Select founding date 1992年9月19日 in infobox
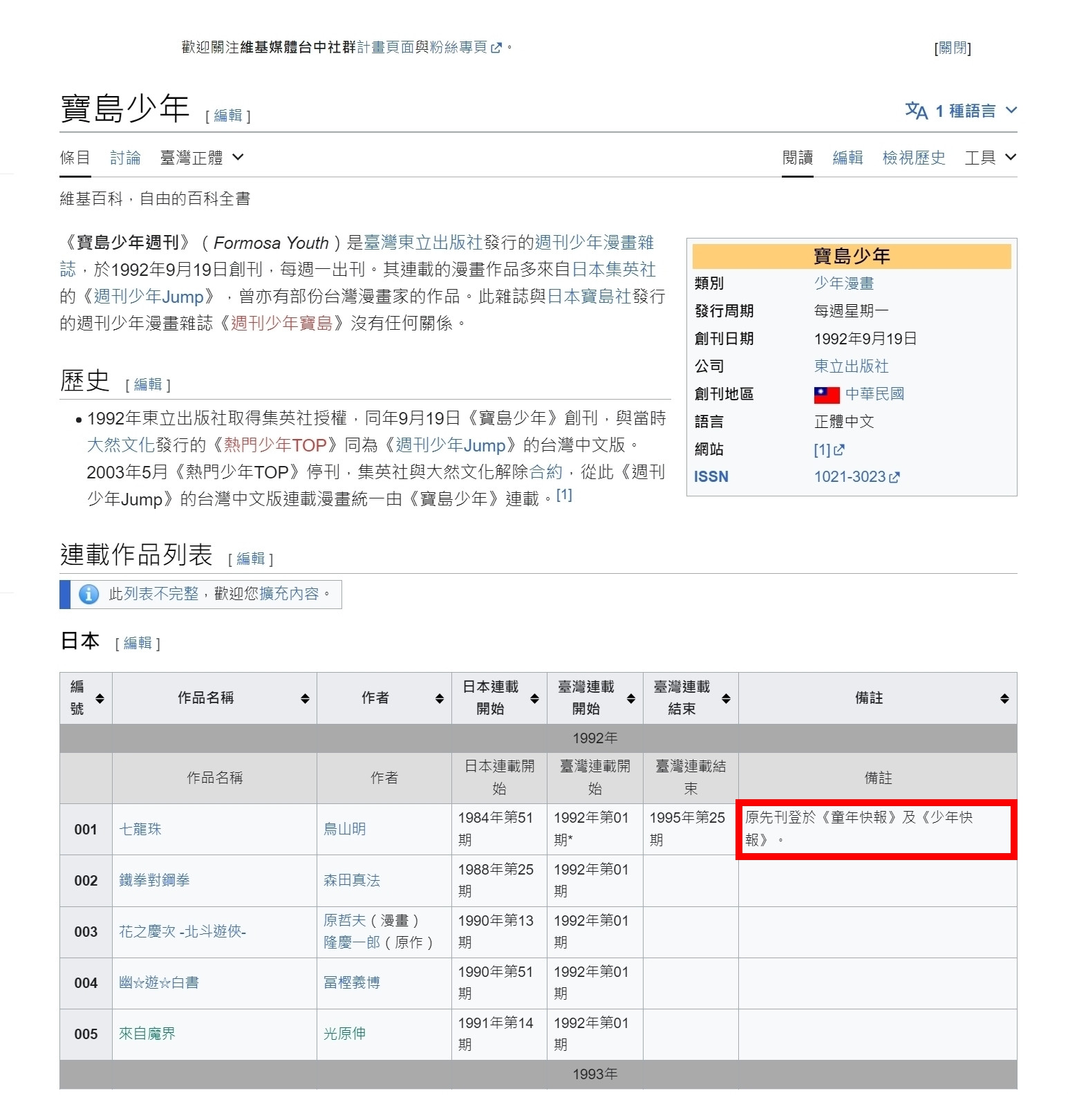Viewport: 1068px width, 1120px height. 865,339
